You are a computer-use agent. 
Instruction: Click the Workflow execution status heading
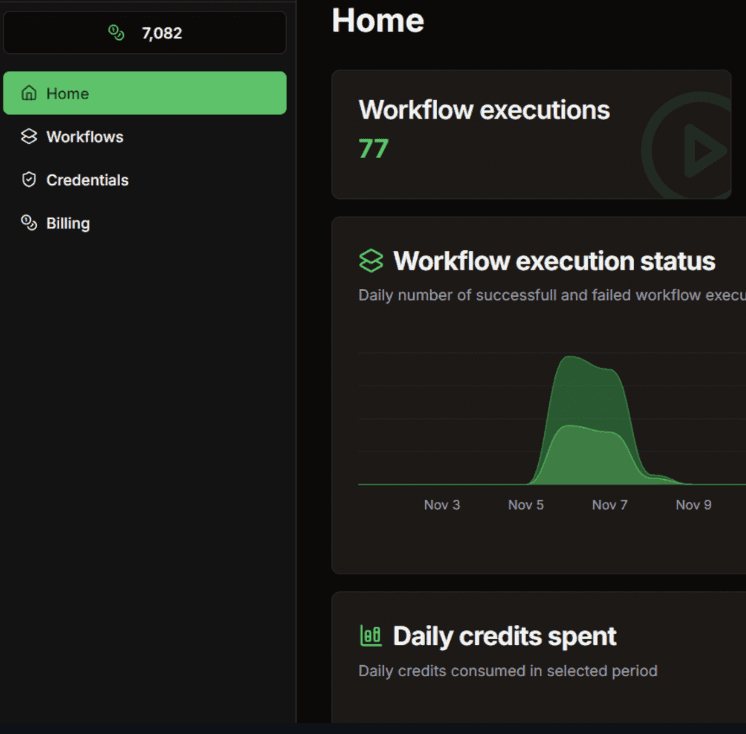click(554, 261)
